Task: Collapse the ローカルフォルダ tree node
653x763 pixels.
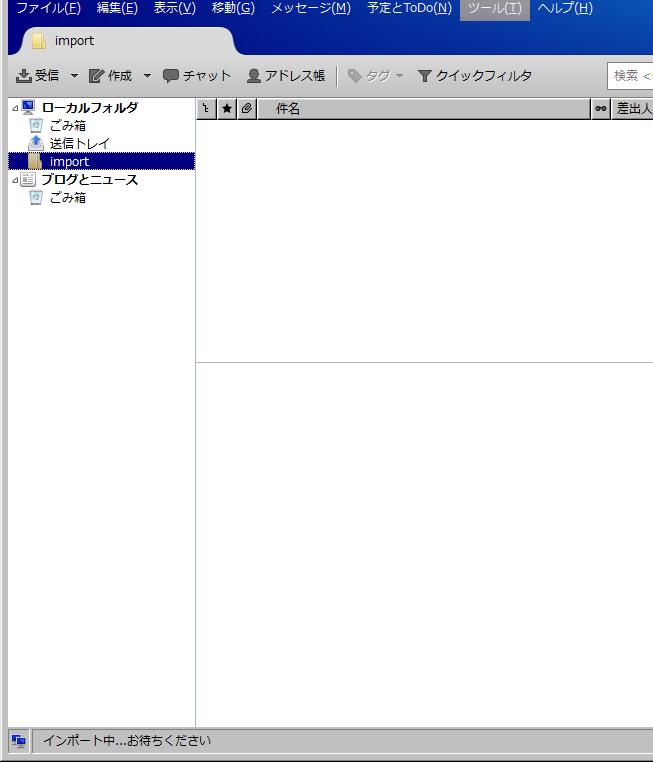Action: click(15, 108)
